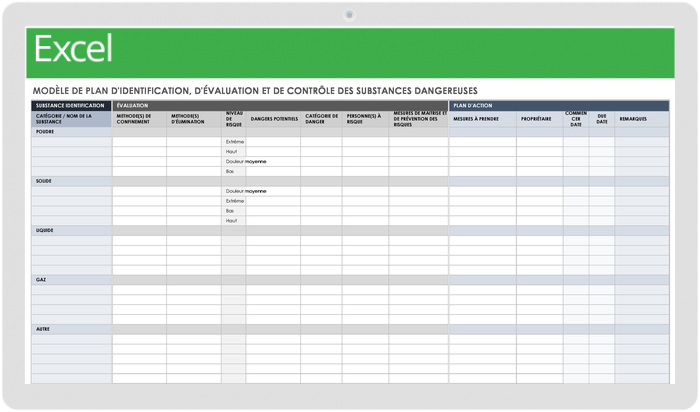
Task: Click the Excel logo text in green banner
Action: pos(74,49)
